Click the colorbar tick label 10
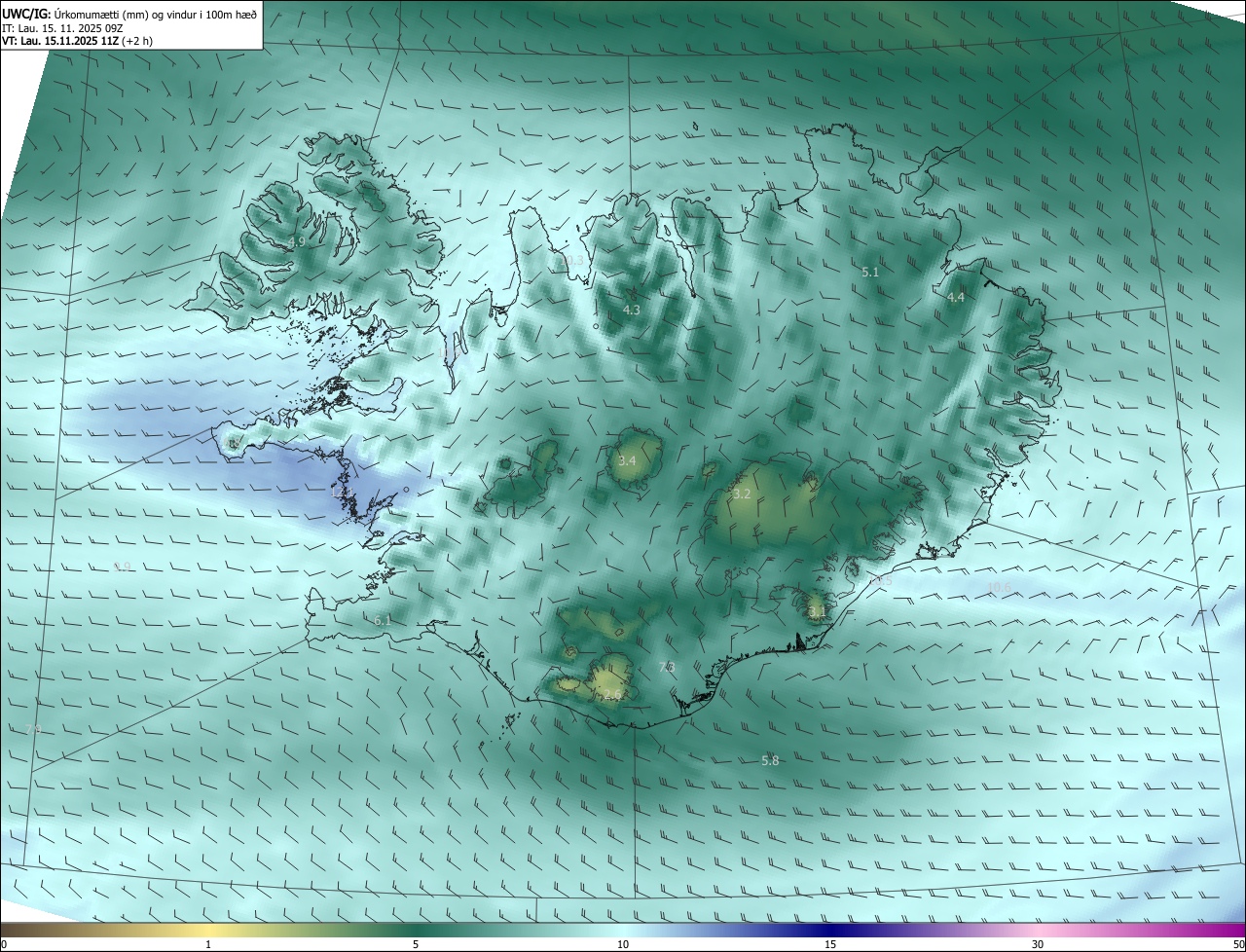Viewport: 1246px width, 952px height. click(x=623, y=944)
